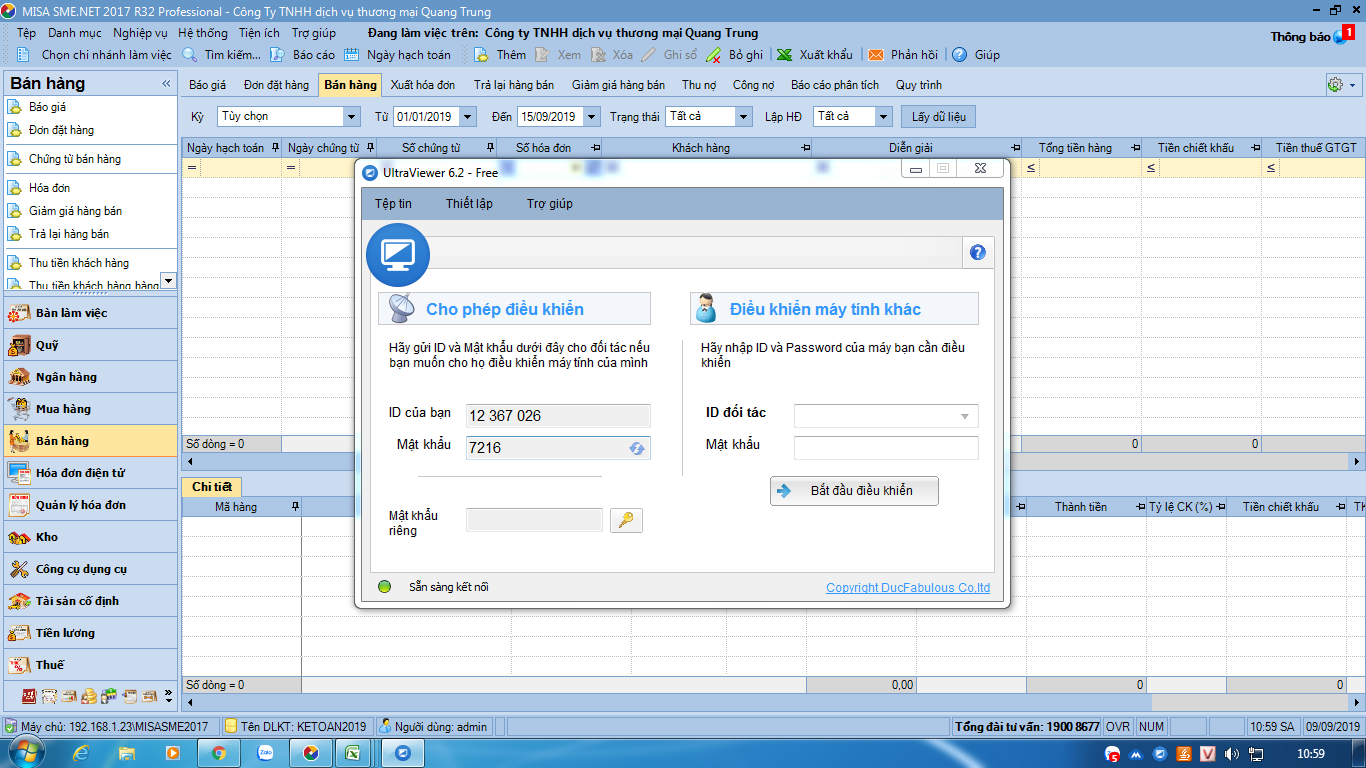Add a new voucher with Thêm
Image resolution: width=1366 pixels, height=768 pixels.
click(x=500, y=55)
